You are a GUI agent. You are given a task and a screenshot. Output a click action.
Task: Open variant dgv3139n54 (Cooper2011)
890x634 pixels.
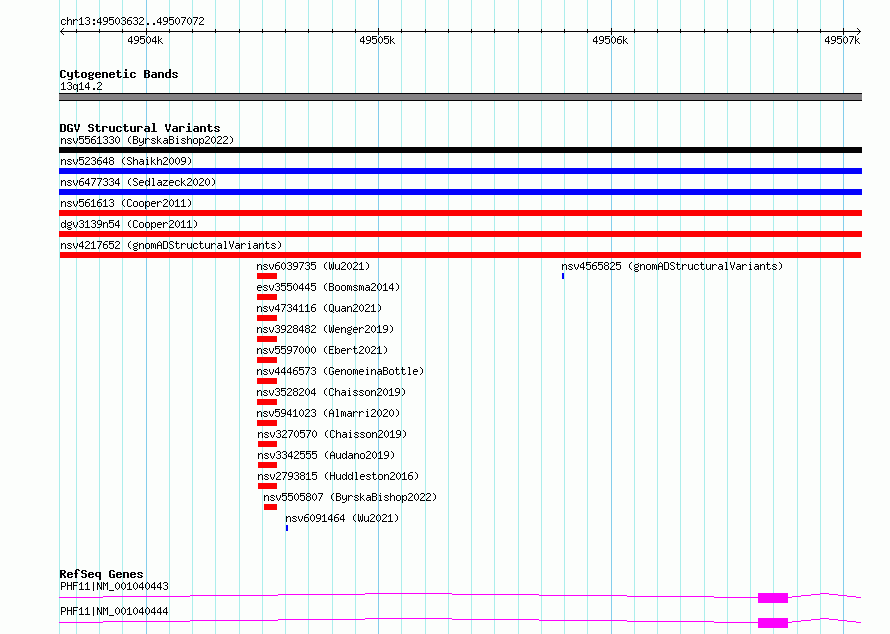click(129, 224)
